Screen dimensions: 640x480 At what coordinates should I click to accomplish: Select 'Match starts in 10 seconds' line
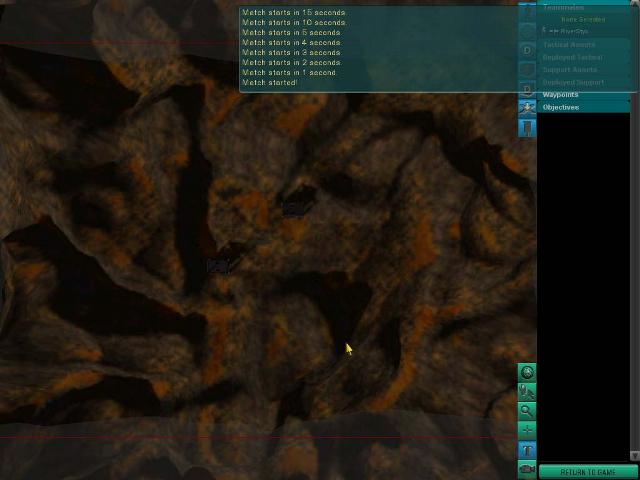click(294, 22)
